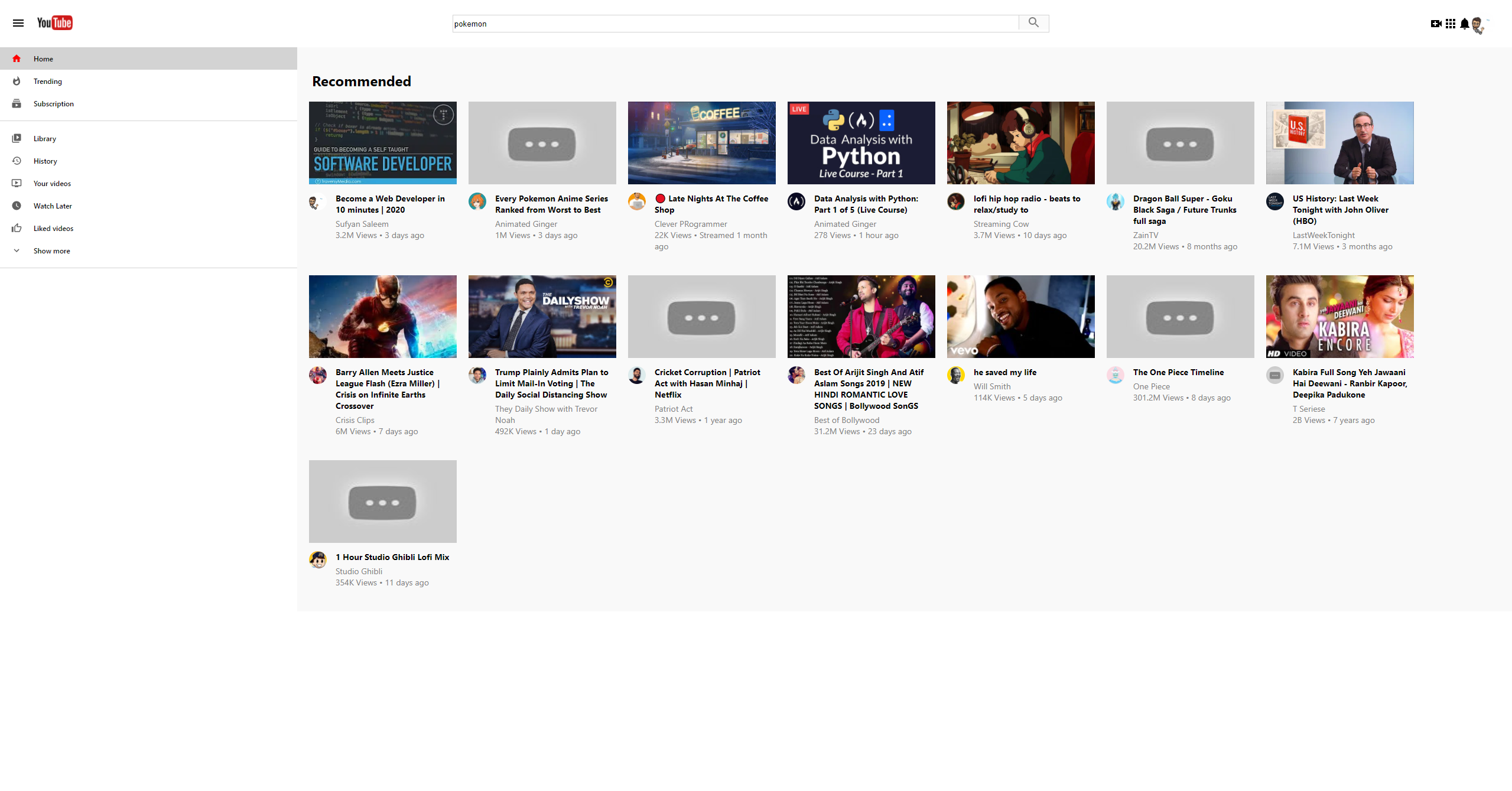Open Subscription from the sidebar
Image resolution: width=1512 pixels, height=791 pixels.
[53, 104]
